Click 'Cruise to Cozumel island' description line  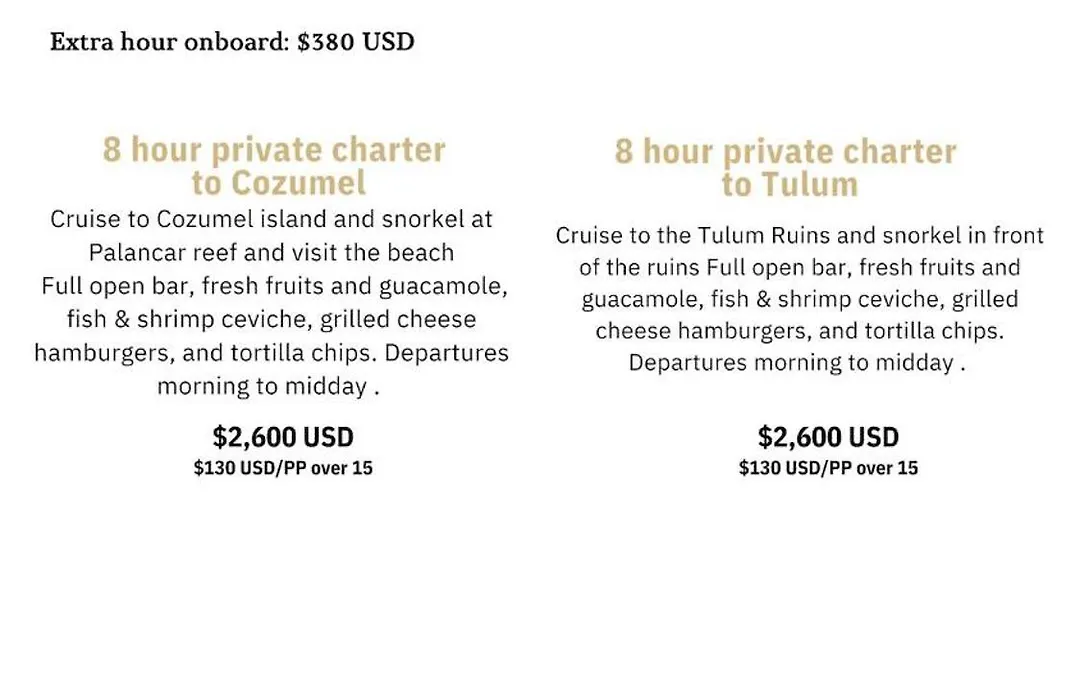tap(271, 219)
